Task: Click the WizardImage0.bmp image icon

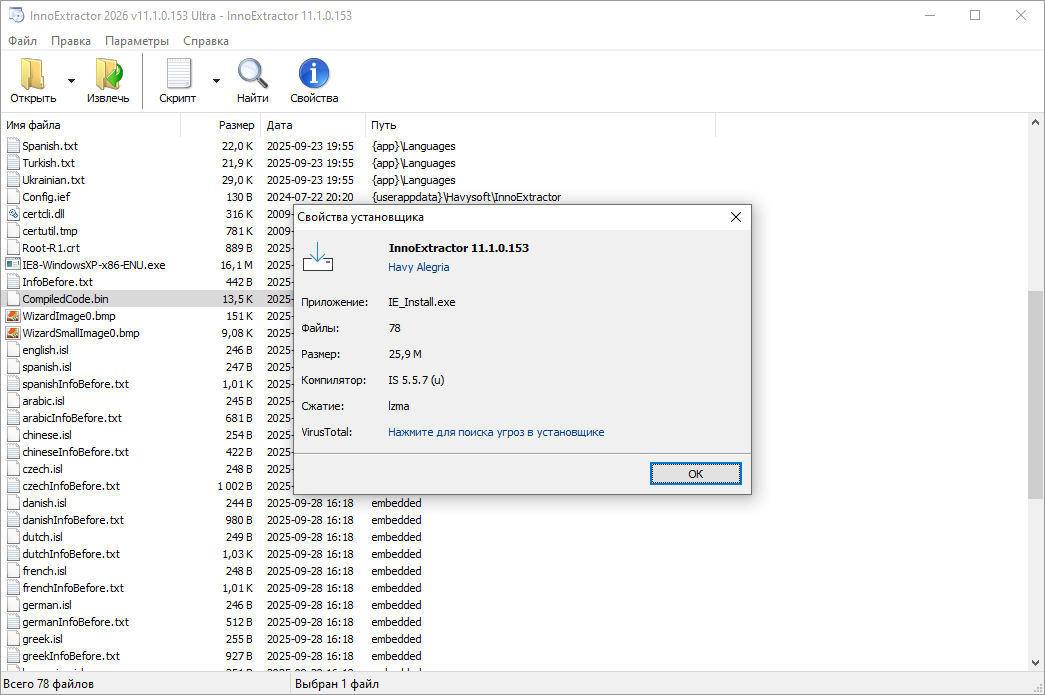Action: (x=13, y=316)
